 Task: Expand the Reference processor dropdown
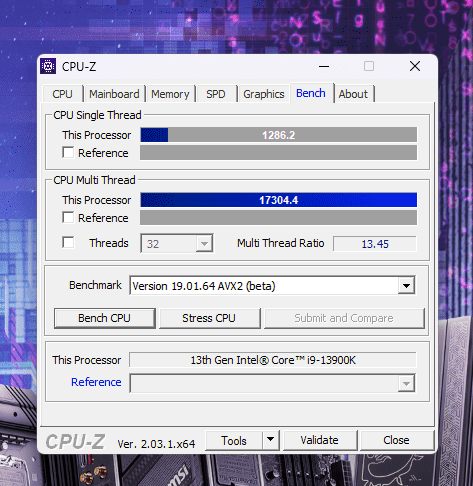406,384
